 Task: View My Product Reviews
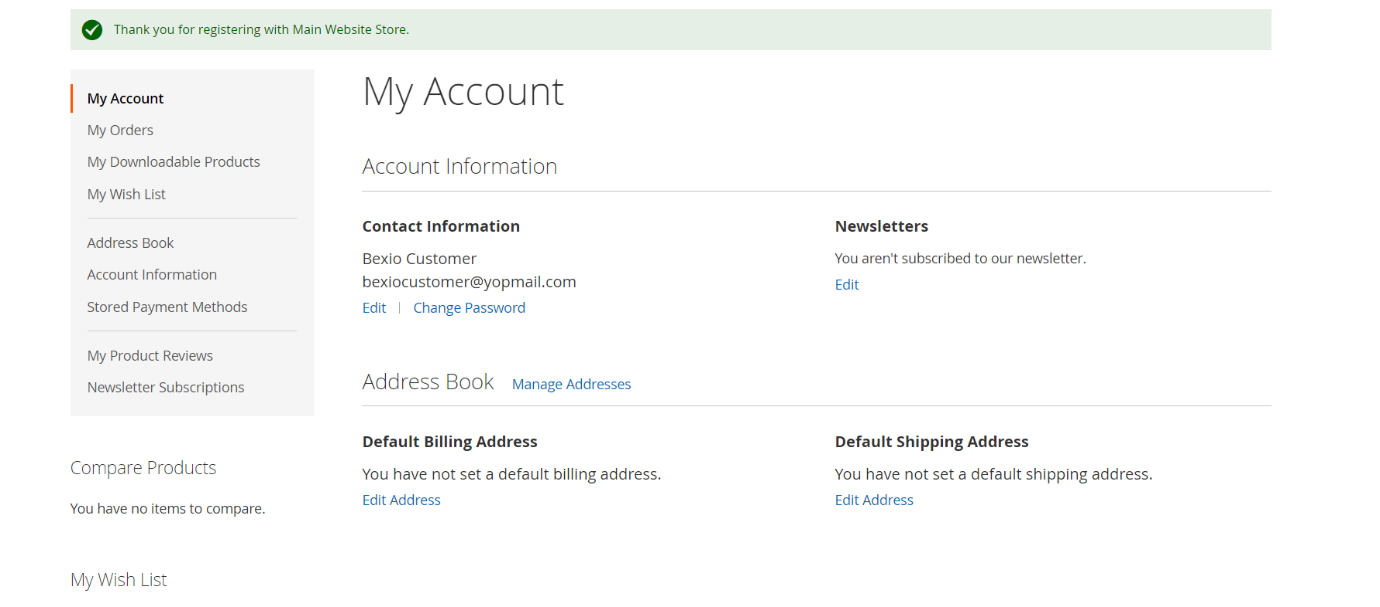click(150, 356)
